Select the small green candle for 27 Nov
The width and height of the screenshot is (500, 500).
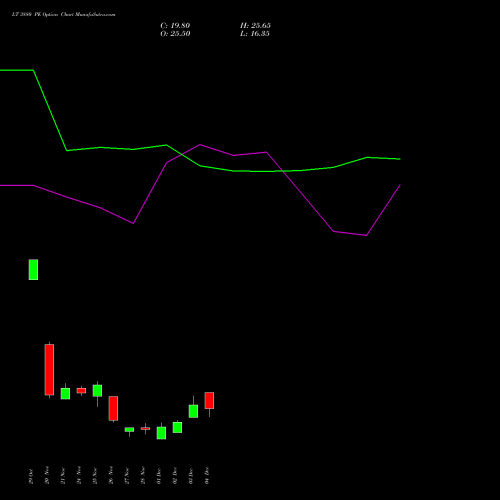[x=129, y=430]
